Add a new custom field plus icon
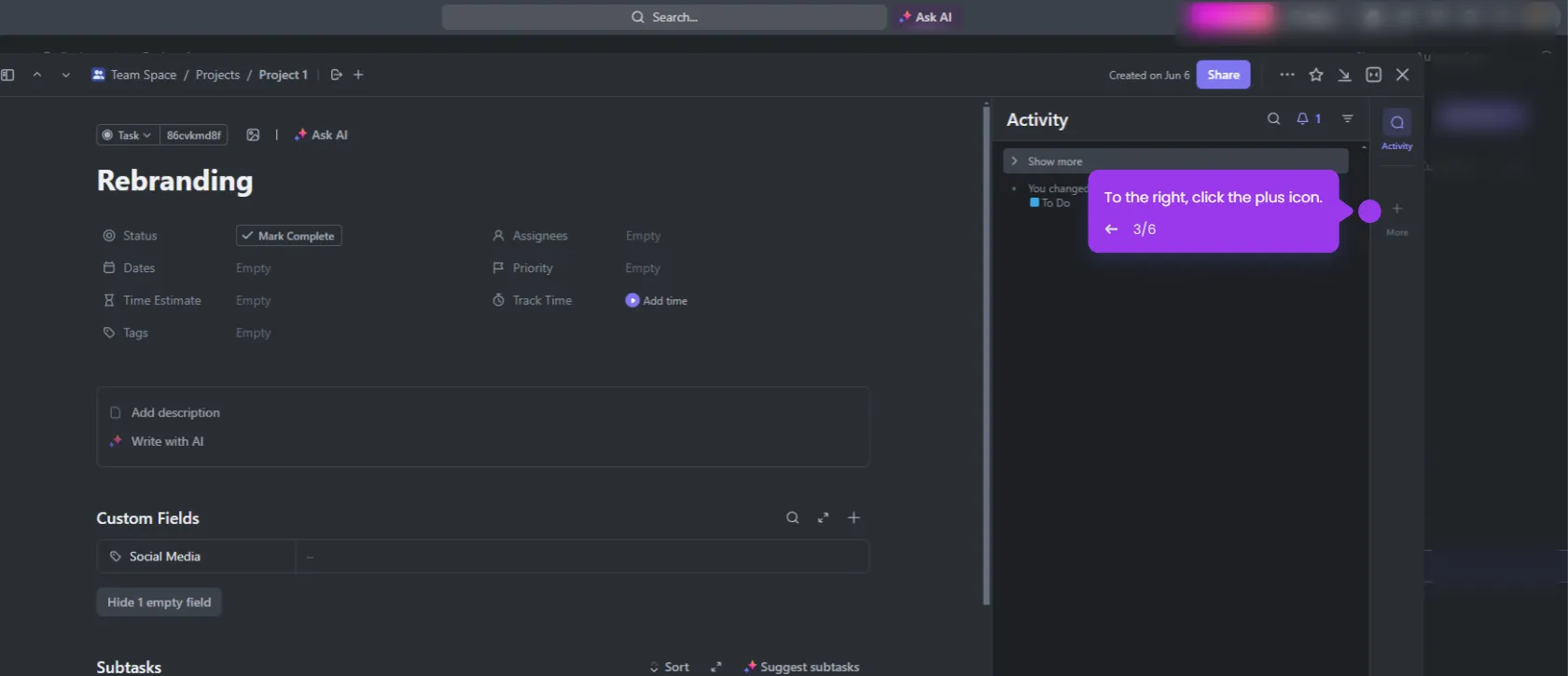The width and height of the screenshot is (1568, 676). 853,518
